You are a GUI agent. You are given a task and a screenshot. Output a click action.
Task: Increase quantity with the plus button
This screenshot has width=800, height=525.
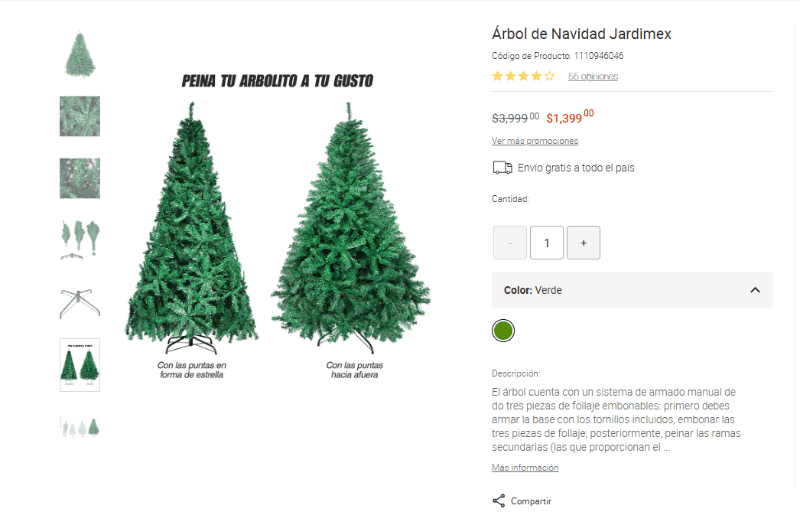(583, 243)
